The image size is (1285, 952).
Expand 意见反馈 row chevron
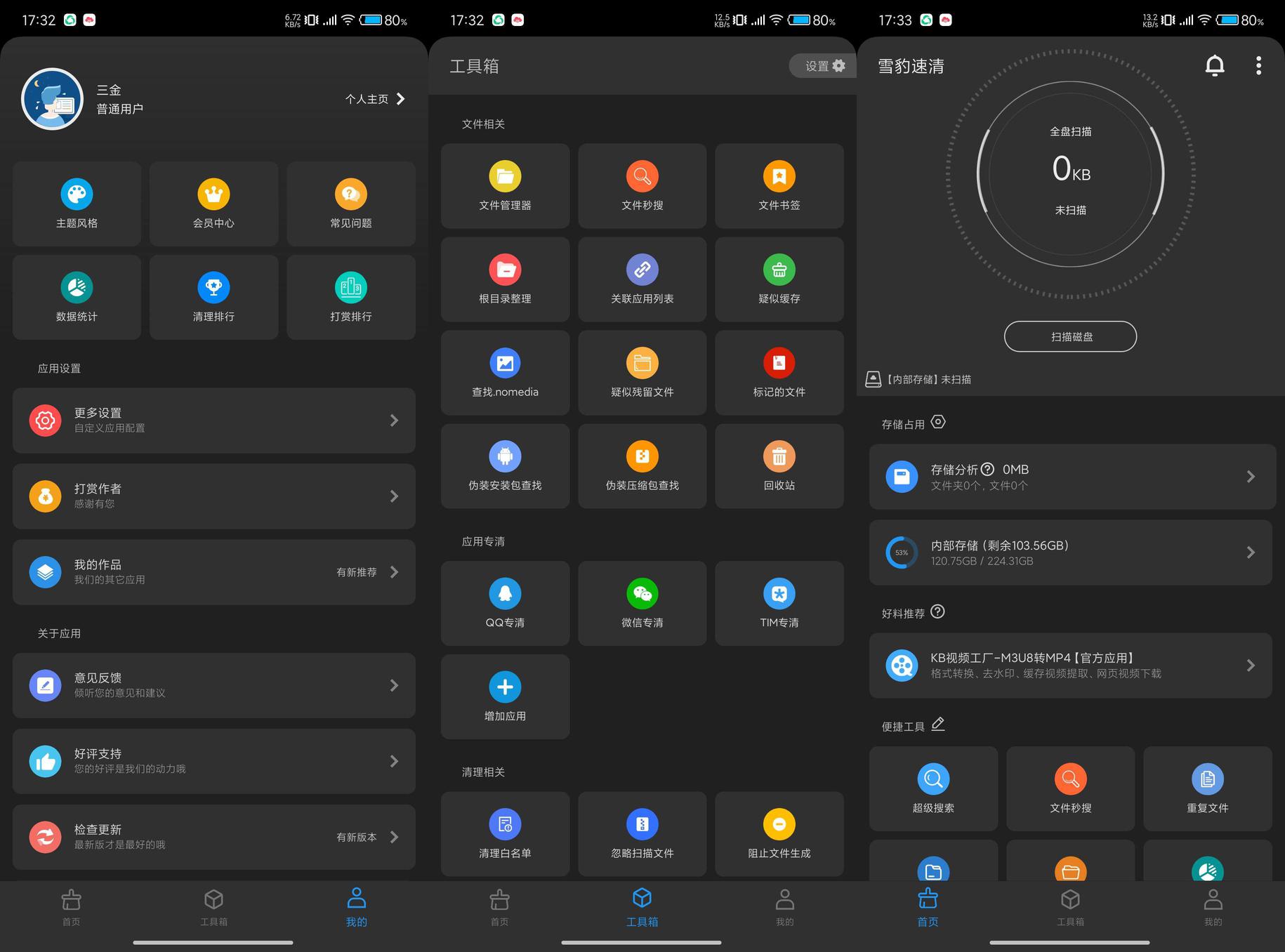pyautogui.click(x=394, y=685)
